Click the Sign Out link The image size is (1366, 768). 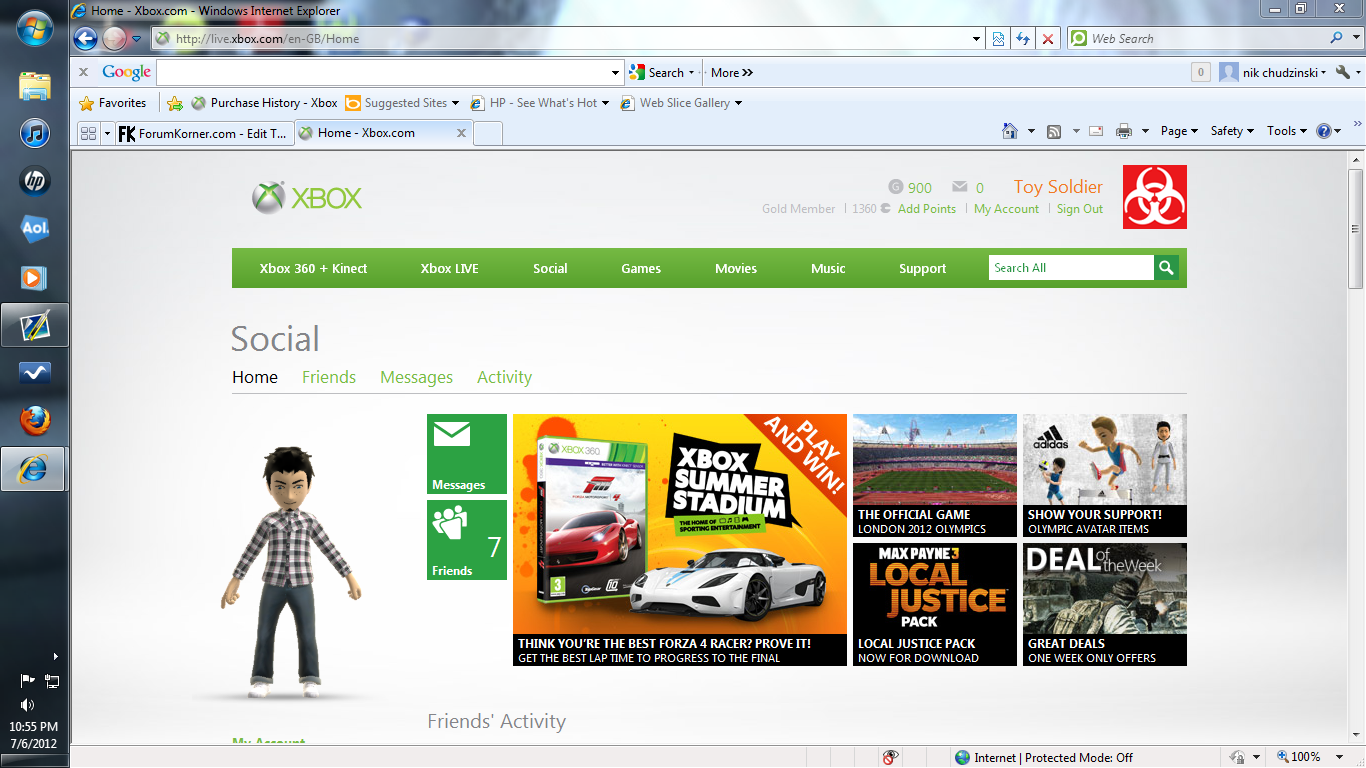1080,209
